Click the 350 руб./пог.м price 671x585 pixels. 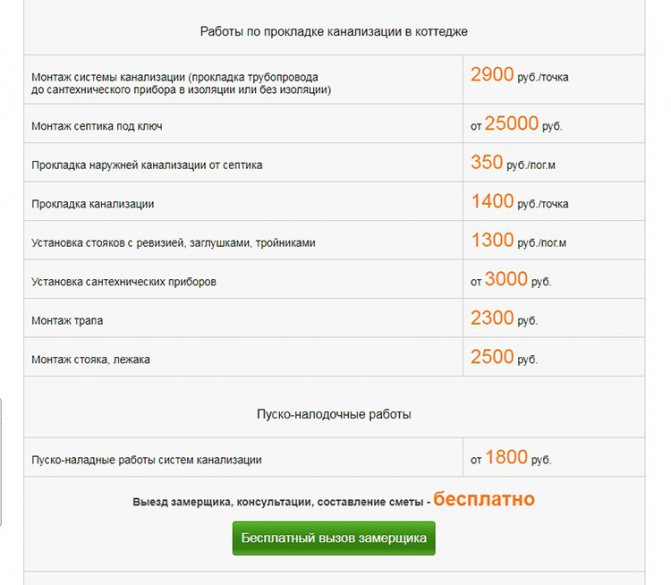click(513, 163)
